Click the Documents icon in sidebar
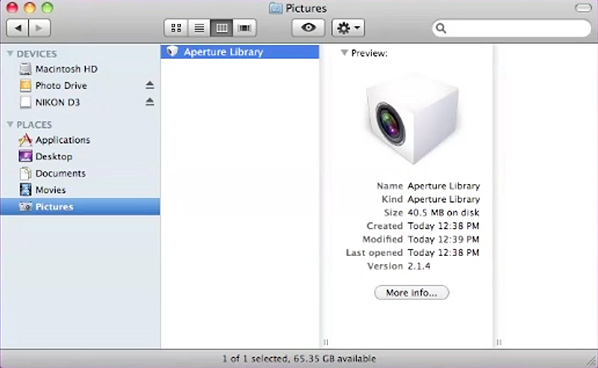The height and width of the screenshot is (368, 598). click(x=25, y=174)
